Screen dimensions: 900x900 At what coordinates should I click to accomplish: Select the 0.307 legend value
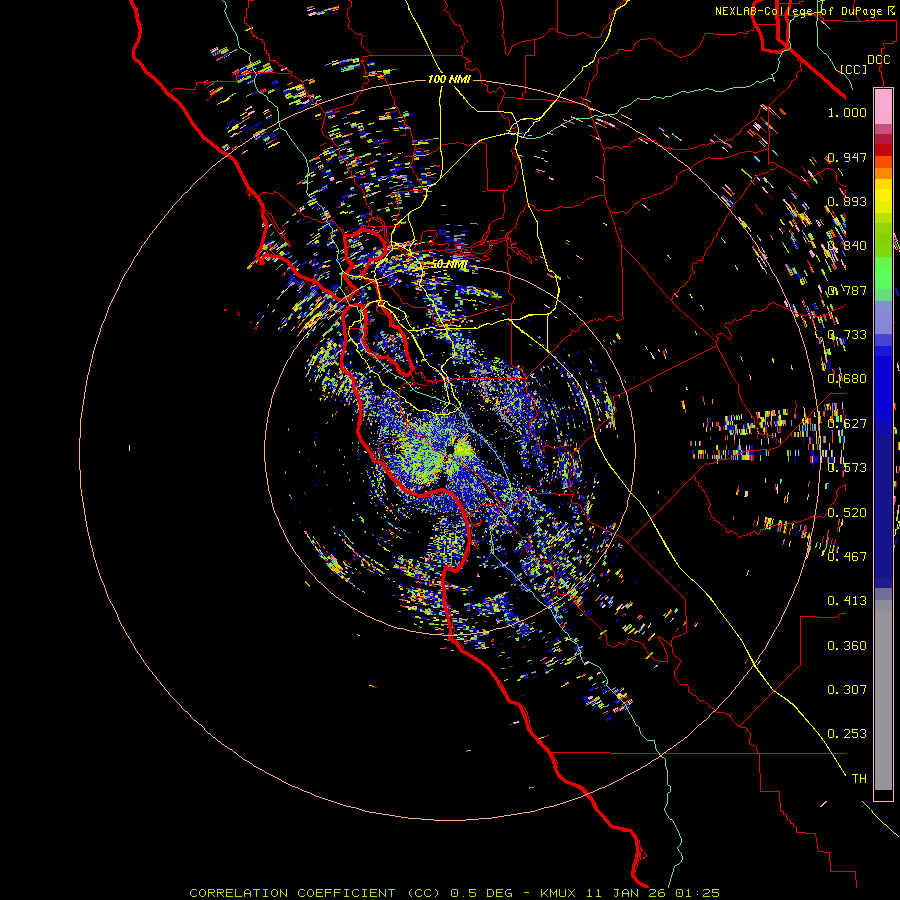847,689
